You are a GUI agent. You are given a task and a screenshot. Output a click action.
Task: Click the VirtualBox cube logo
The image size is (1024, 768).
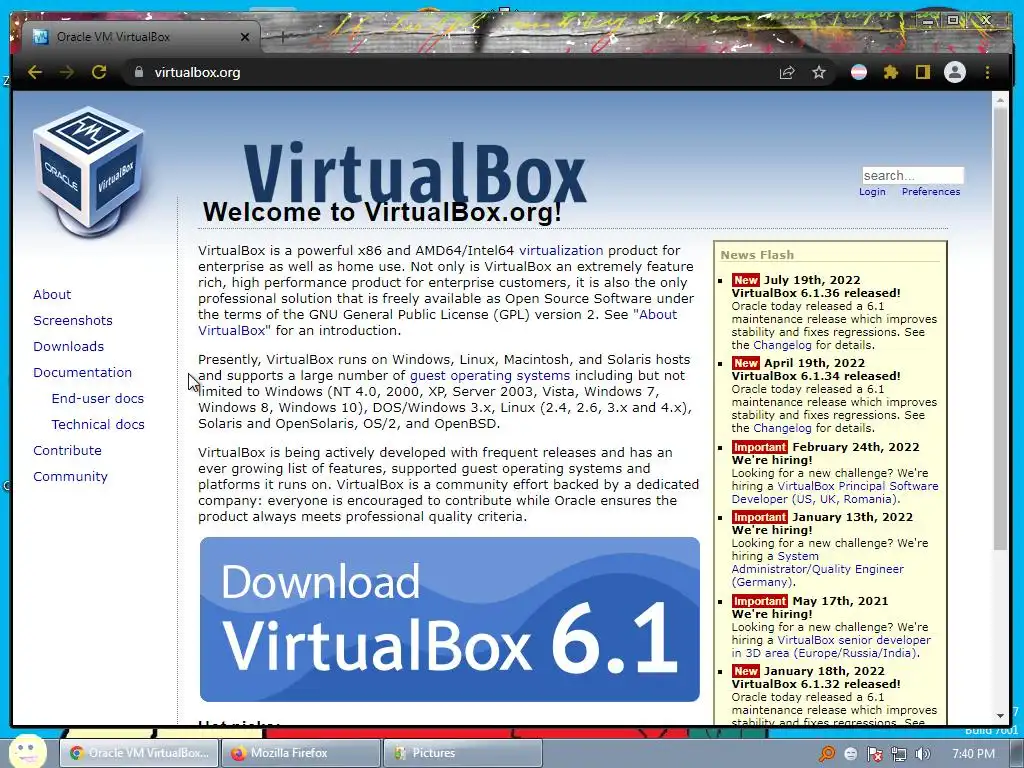click(x=89, y=171)
